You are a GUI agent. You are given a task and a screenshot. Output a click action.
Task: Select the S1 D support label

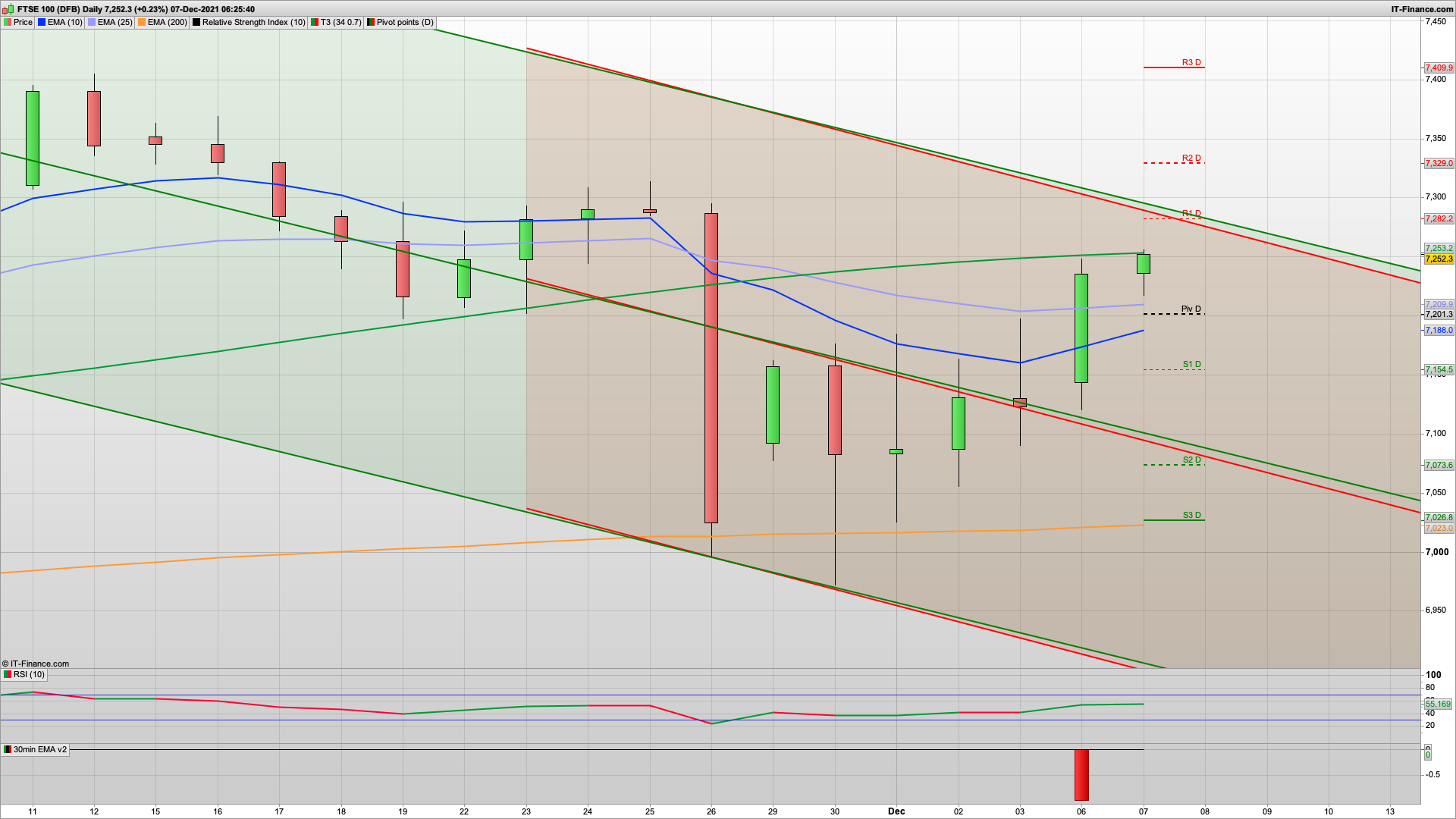(x=1191, y=364)
